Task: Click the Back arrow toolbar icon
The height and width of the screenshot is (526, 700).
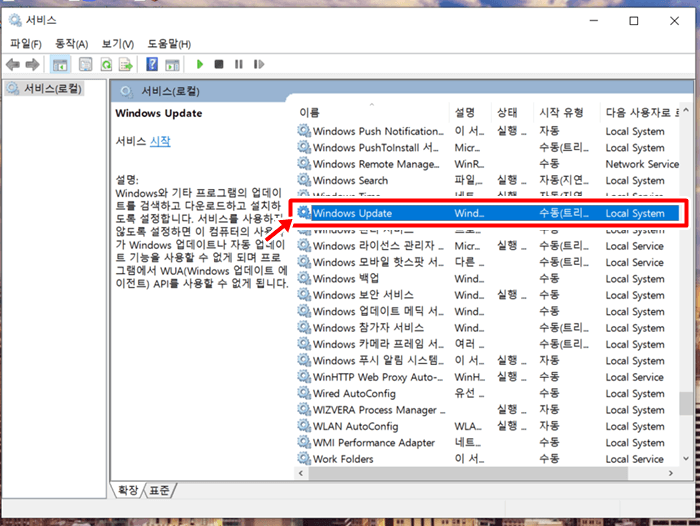Action: [x=13, y=65]
